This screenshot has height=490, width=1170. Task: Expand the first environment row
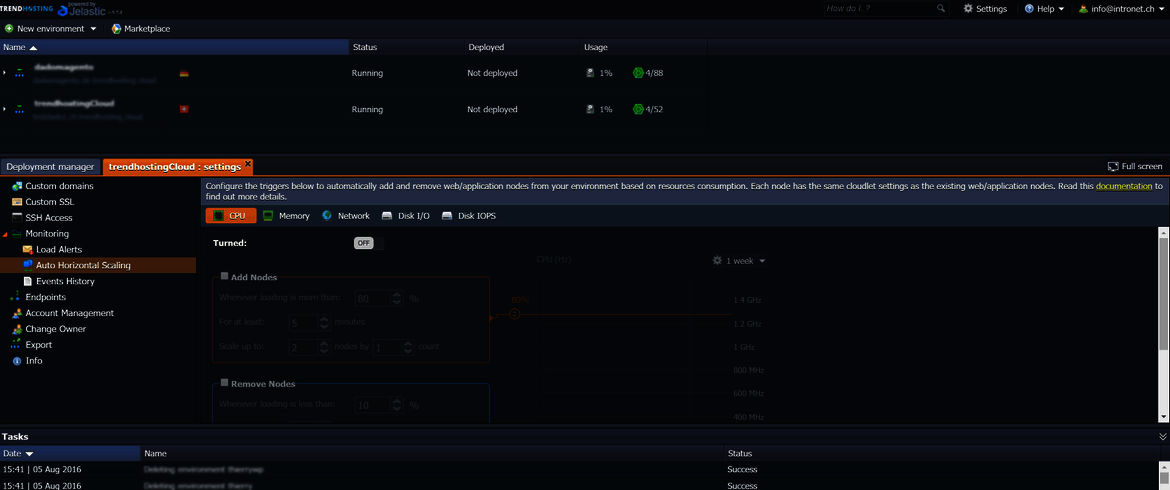pyautogui.click(x=5, y=73)
